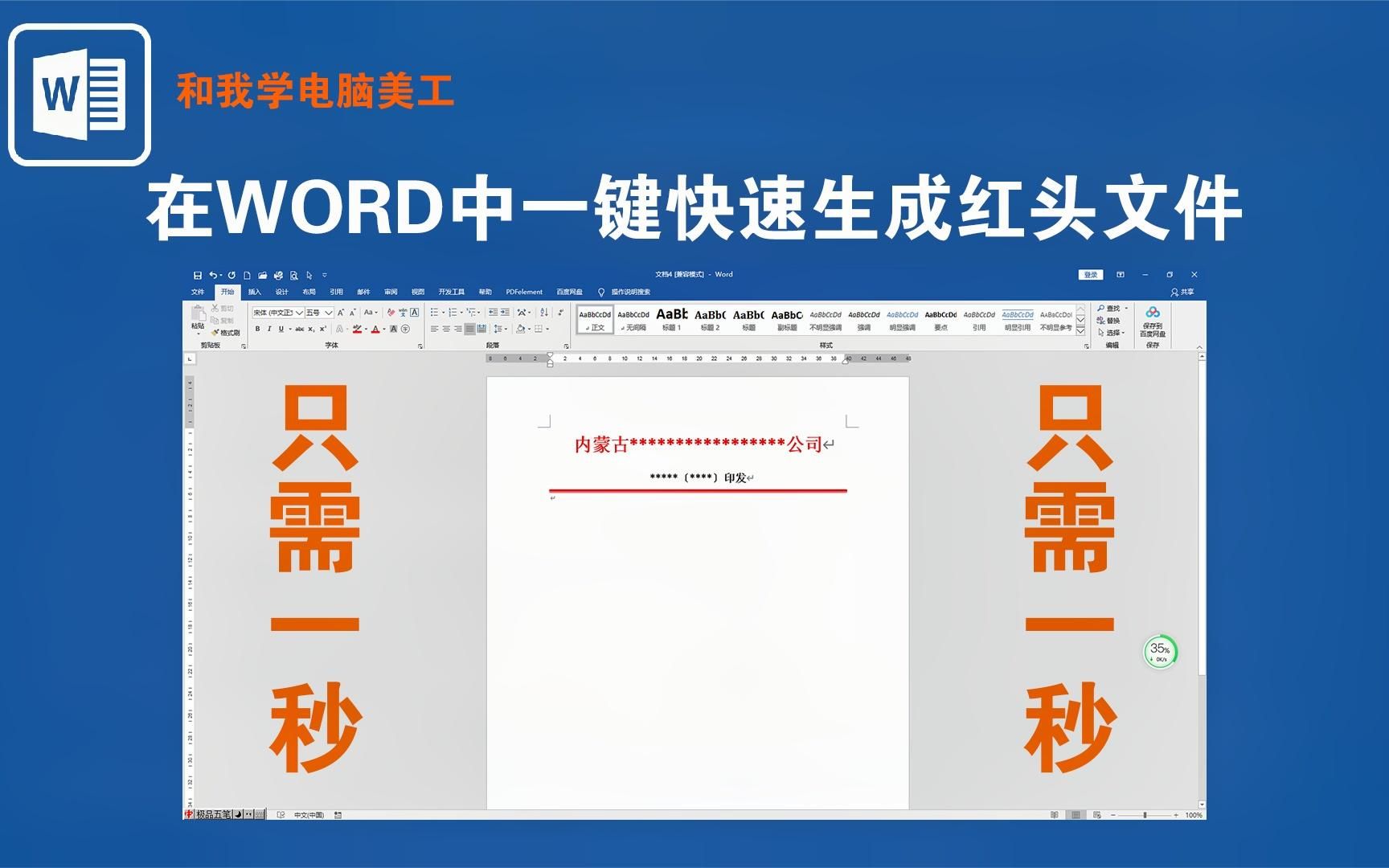1389x868 pixels.
Task: Select Align Left paragraph alignment
Action: 434,329
